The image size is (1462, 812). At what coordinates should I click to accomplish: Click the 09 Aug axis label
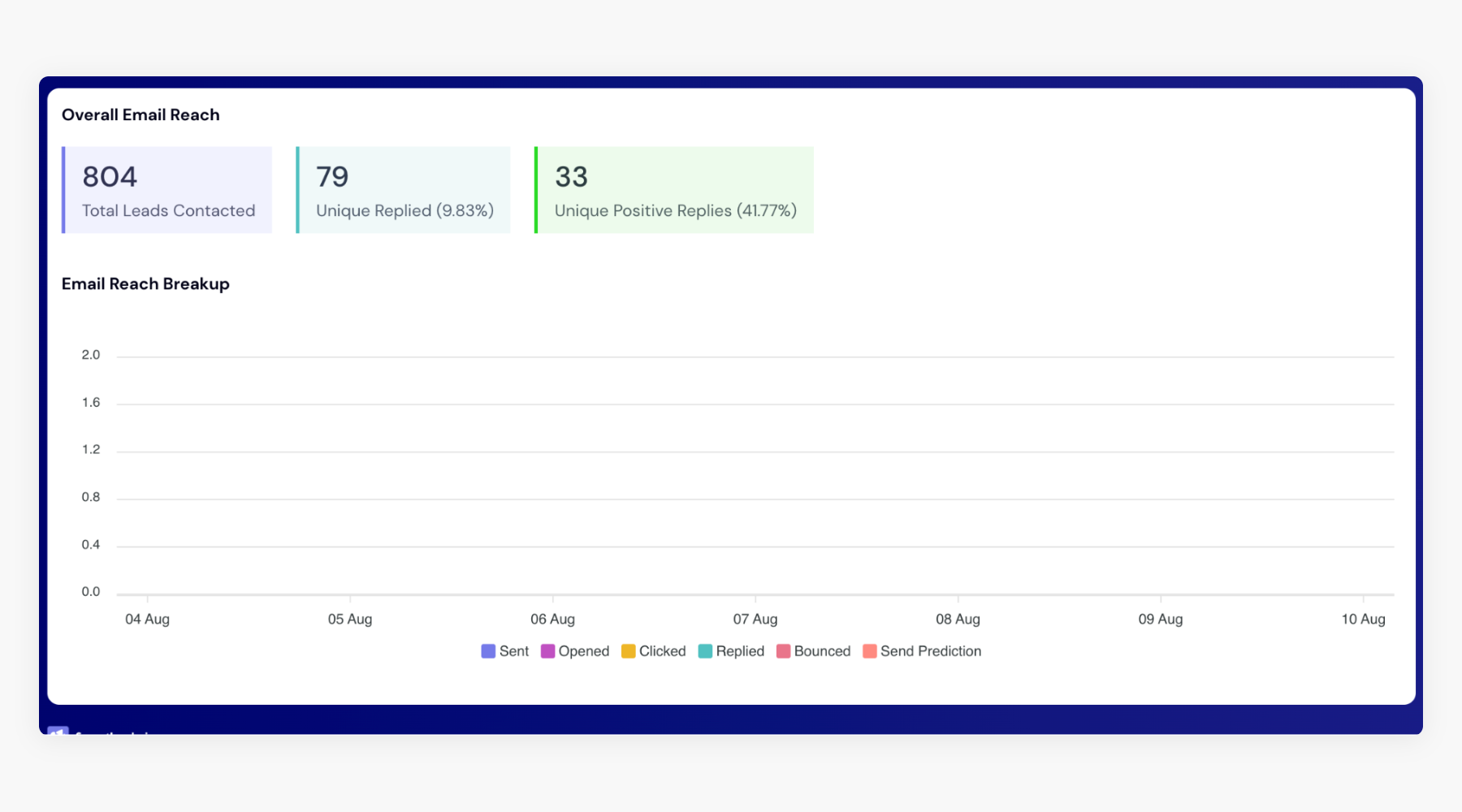coord(1161,619)
